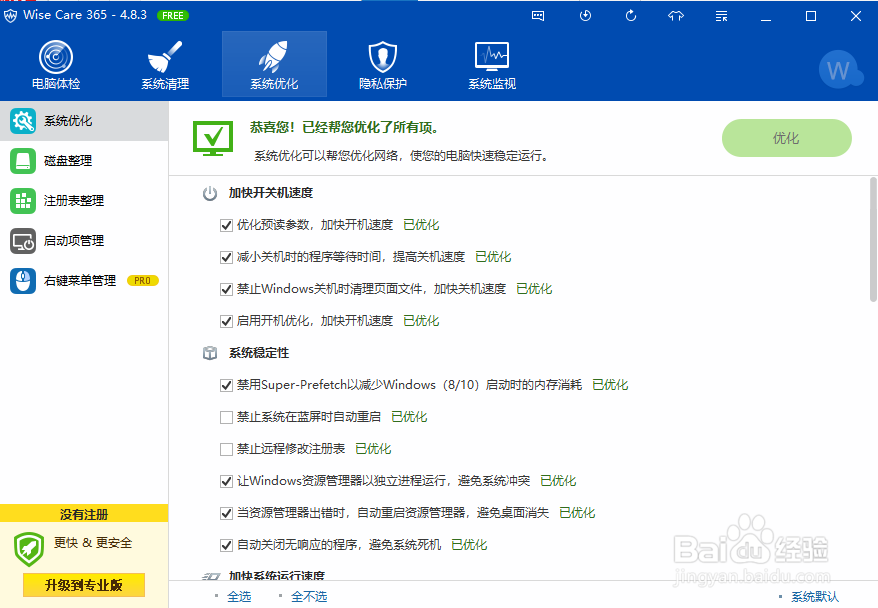Click the 没有注册 not registered banner
878x608 pixels.
[84, 514]
